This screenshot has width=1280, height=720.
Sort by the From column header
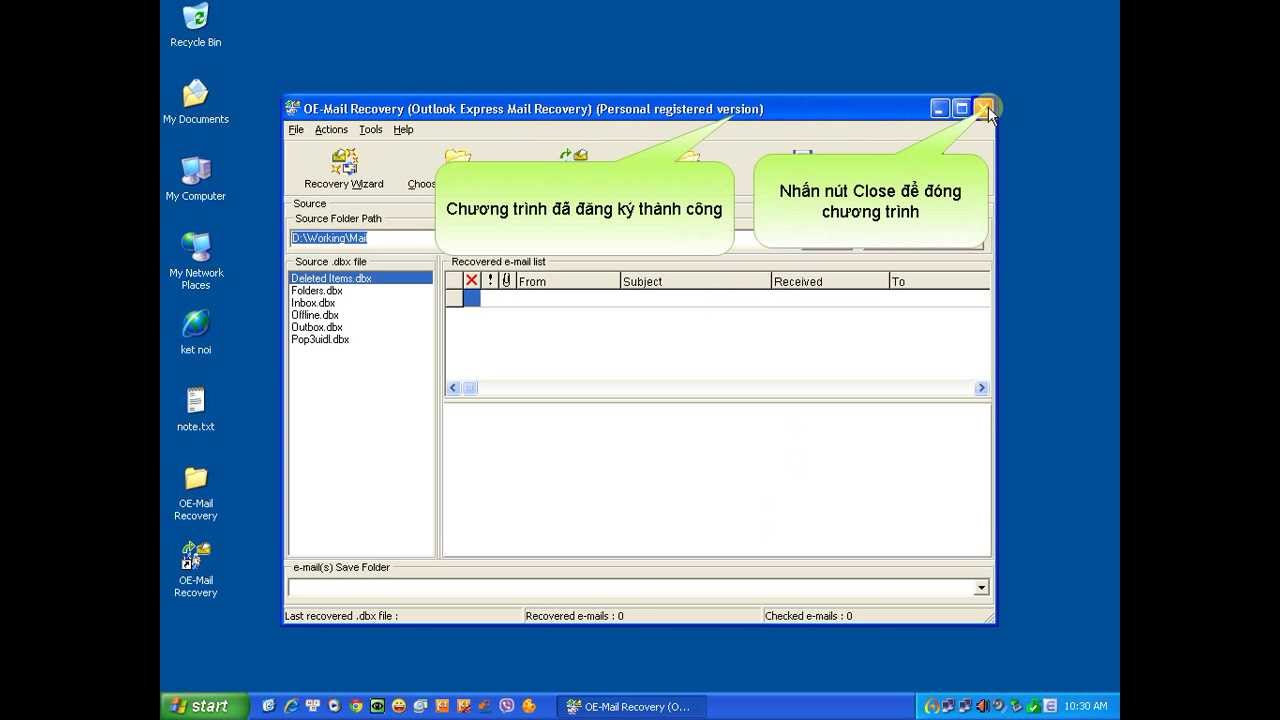pos(568,281)
